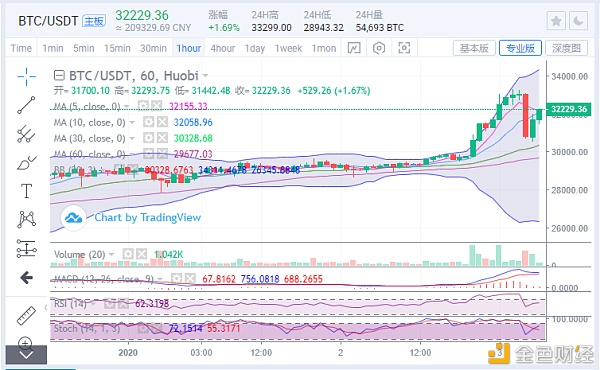Open chart settings gear icon

379,48
